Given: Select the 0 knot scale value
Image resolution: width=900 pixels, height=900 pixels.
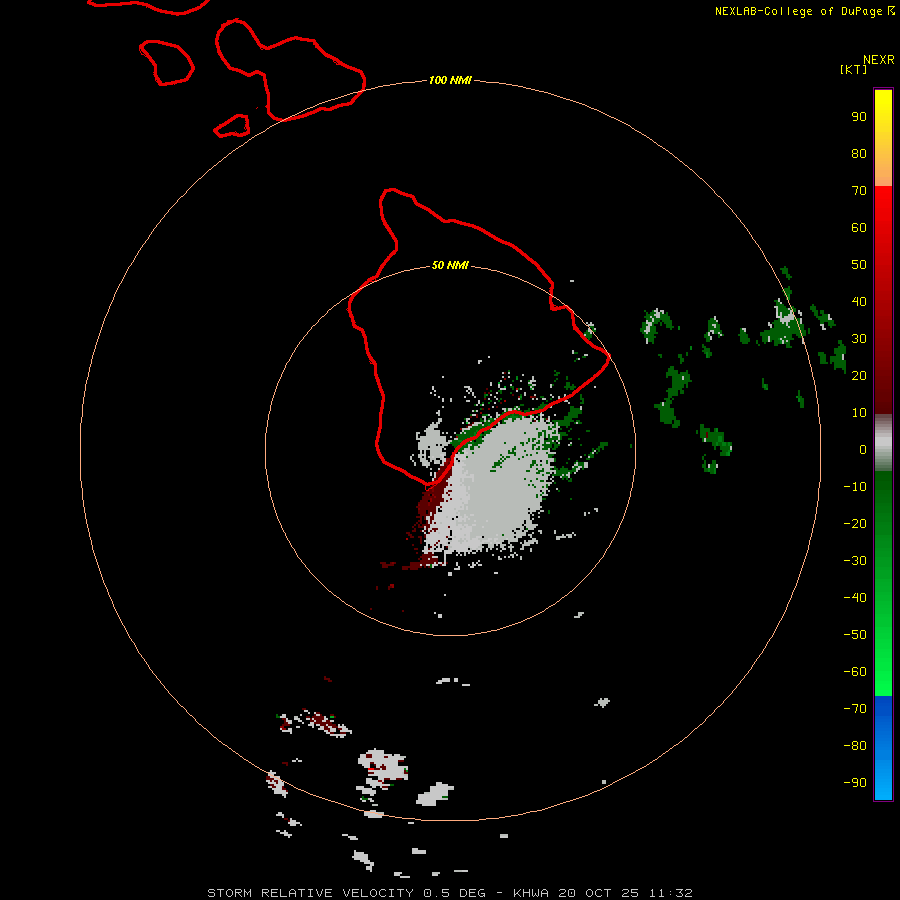Looking at the screenshot, I should [x=863, y=449].
